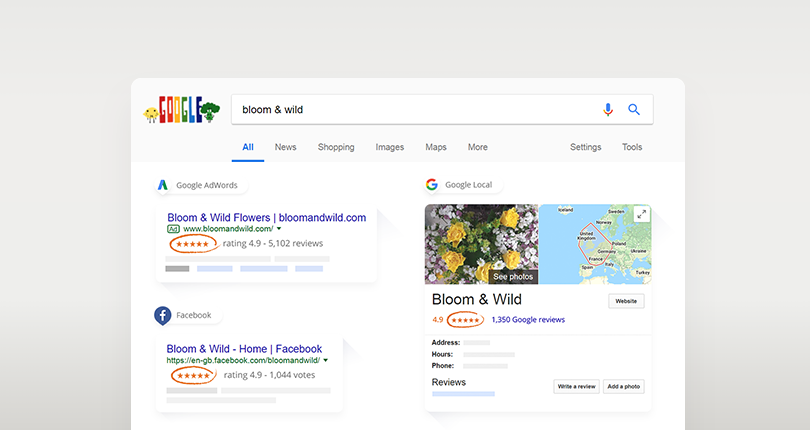810x430 pixels.
Task: Switch to the News tab
Action: click(286, 147)
